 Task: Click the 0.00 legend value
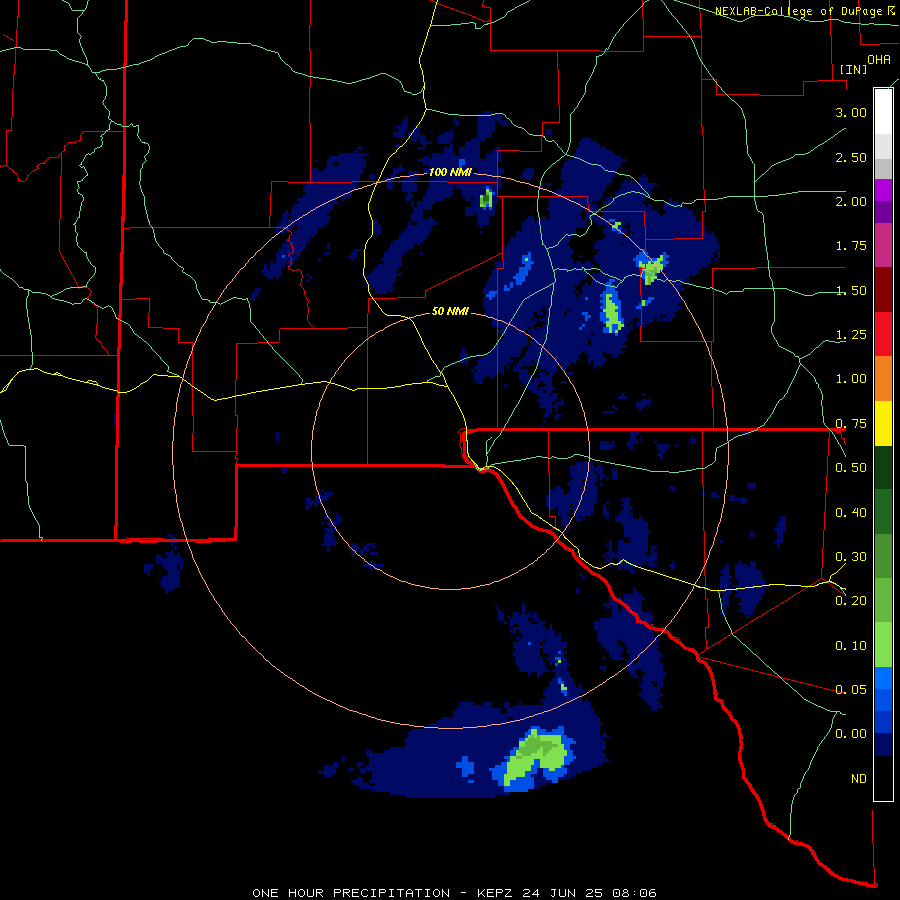click(851, 734)
